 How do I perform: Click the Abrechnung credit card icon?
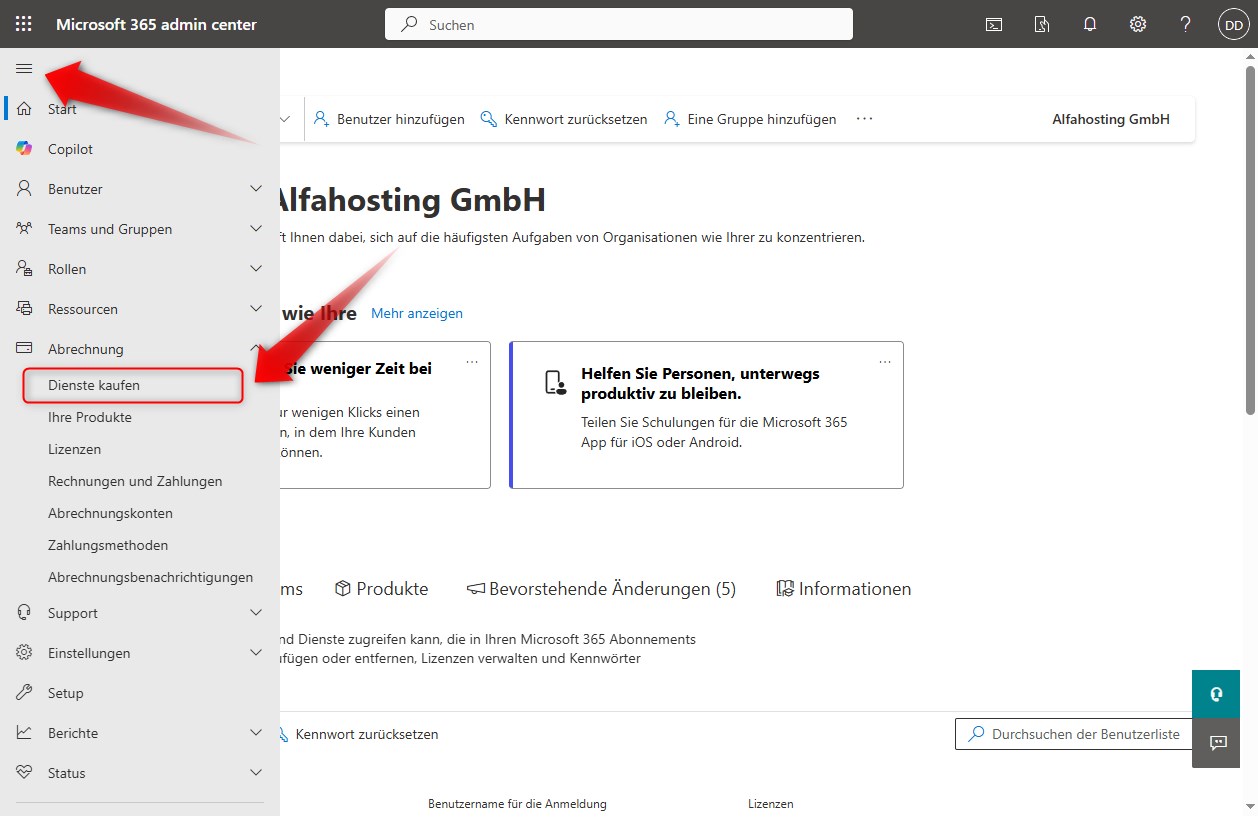coord(25,349)
